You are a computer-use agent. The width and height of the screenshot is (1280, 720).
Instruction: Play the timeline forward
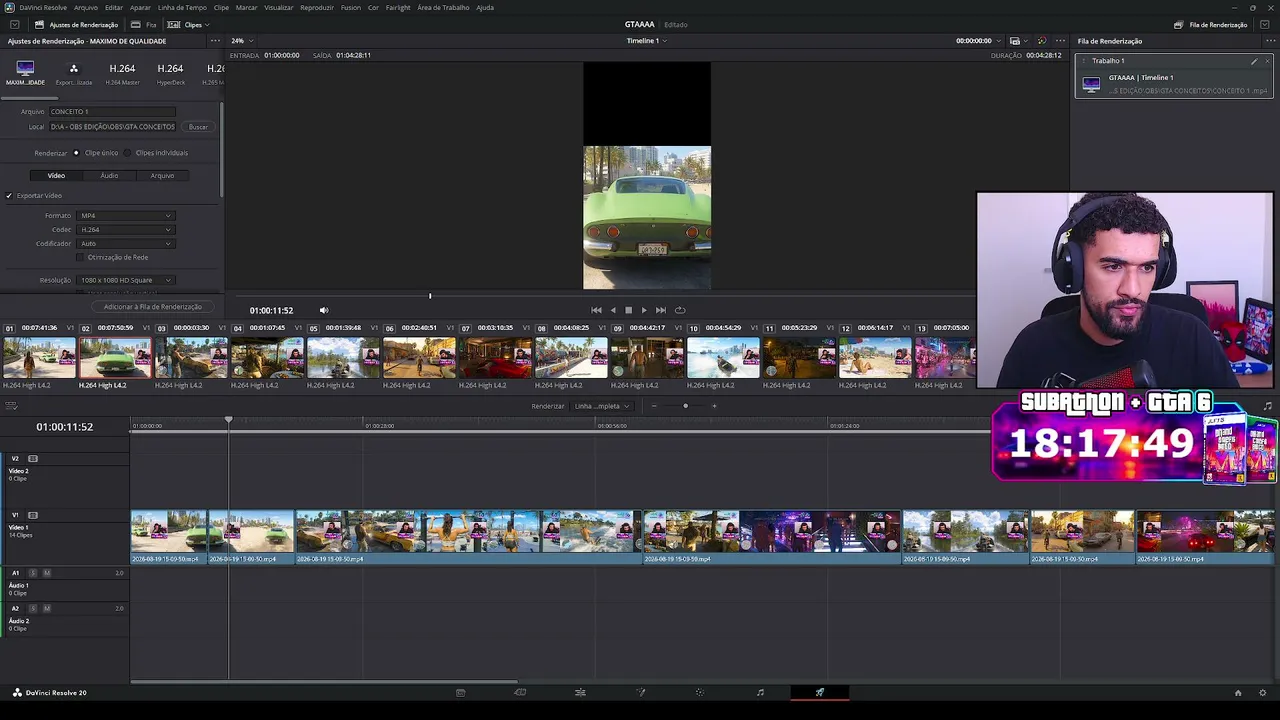click(644, 310)
